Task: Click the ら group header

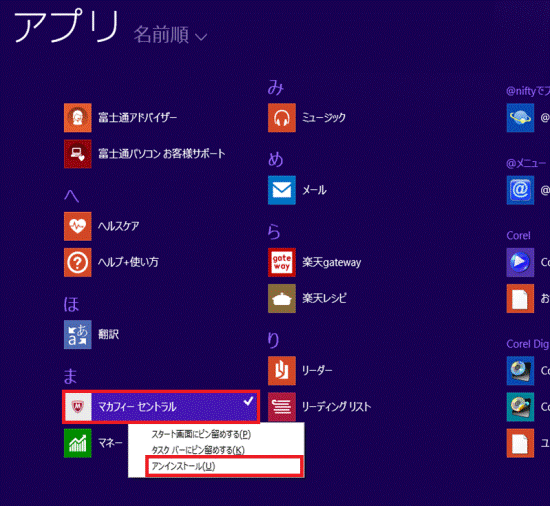Action: pos(274,232)
